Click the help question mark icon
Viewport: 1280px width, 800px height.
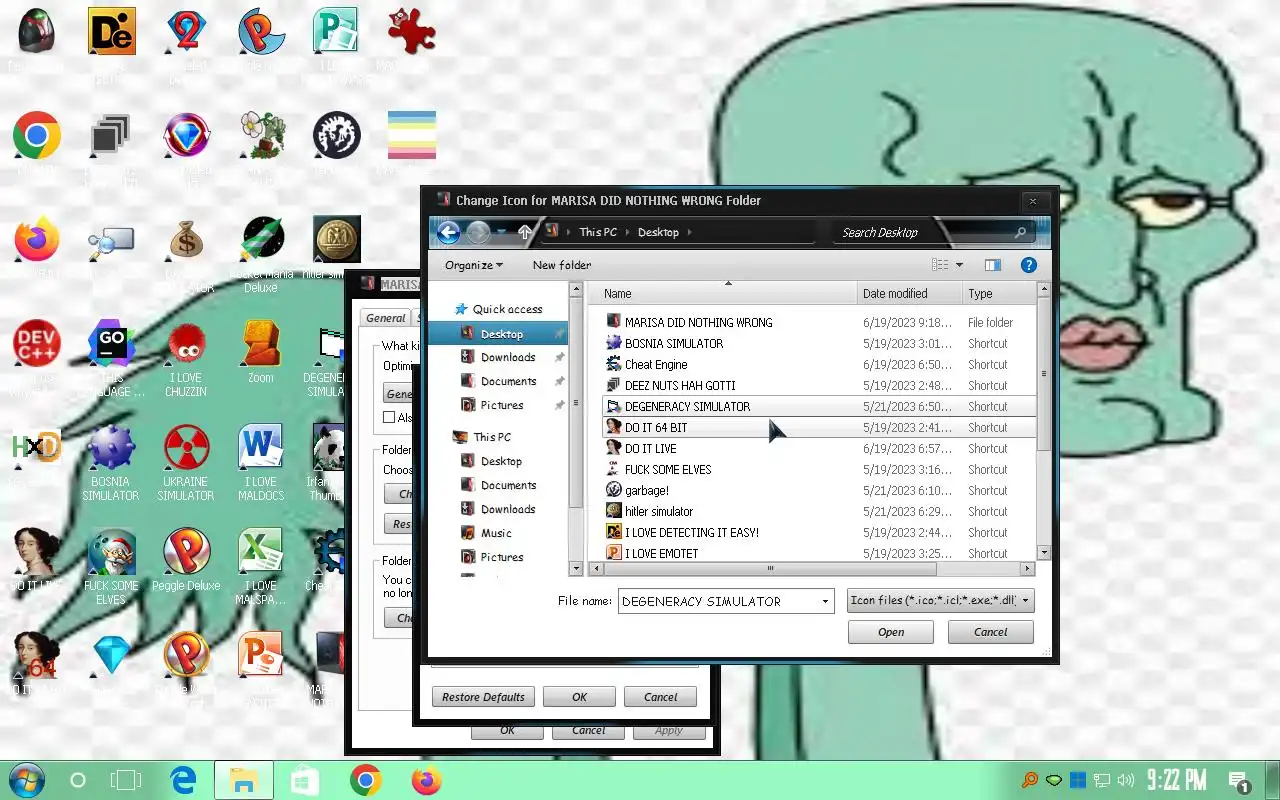pos(1028,265)
